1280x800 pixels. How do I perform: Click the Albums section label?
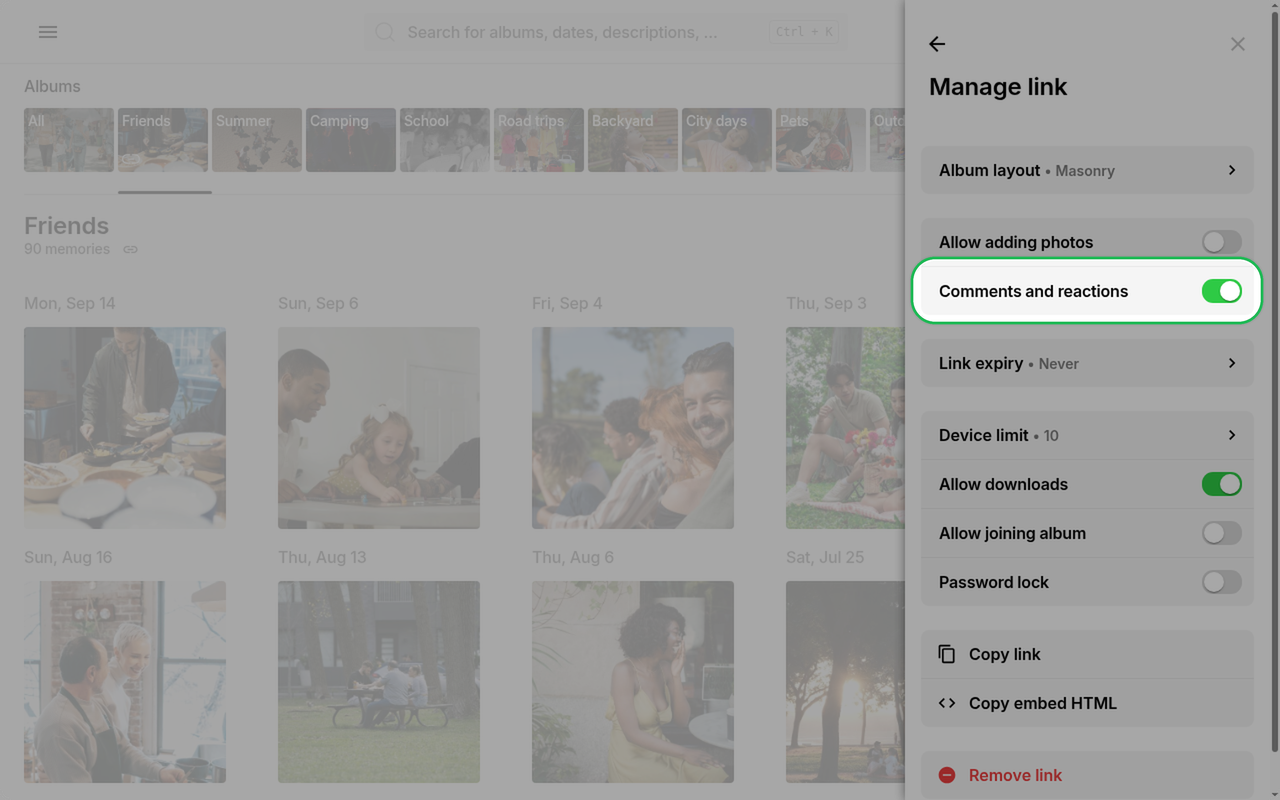(52, 87)
